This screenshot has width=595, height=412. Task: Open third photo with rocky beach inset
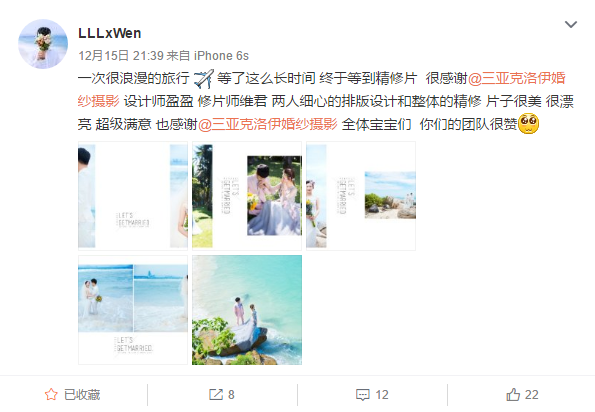pyautogui.click(x=361, y=196)
